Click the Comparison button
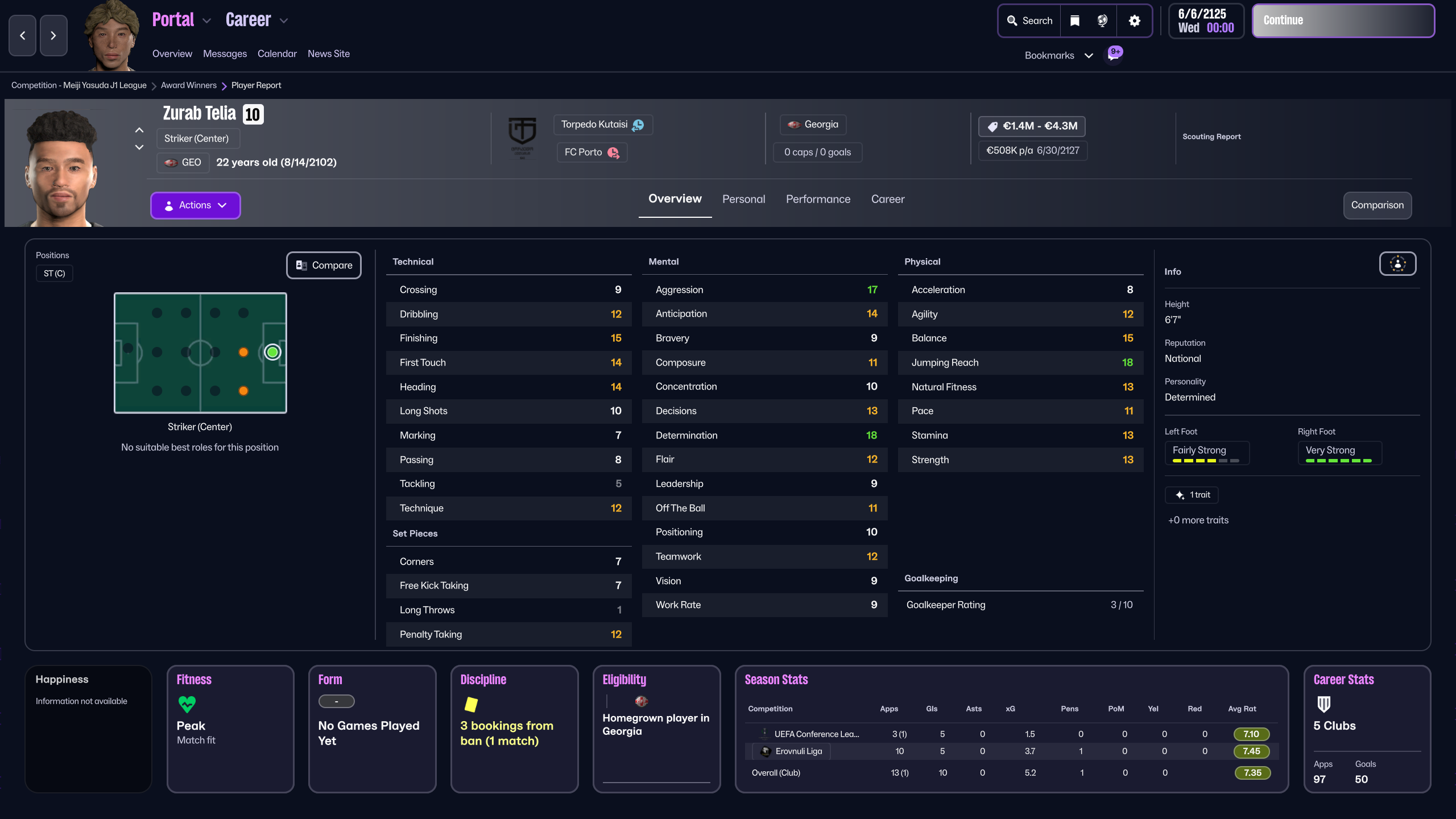 point(1377,205)
